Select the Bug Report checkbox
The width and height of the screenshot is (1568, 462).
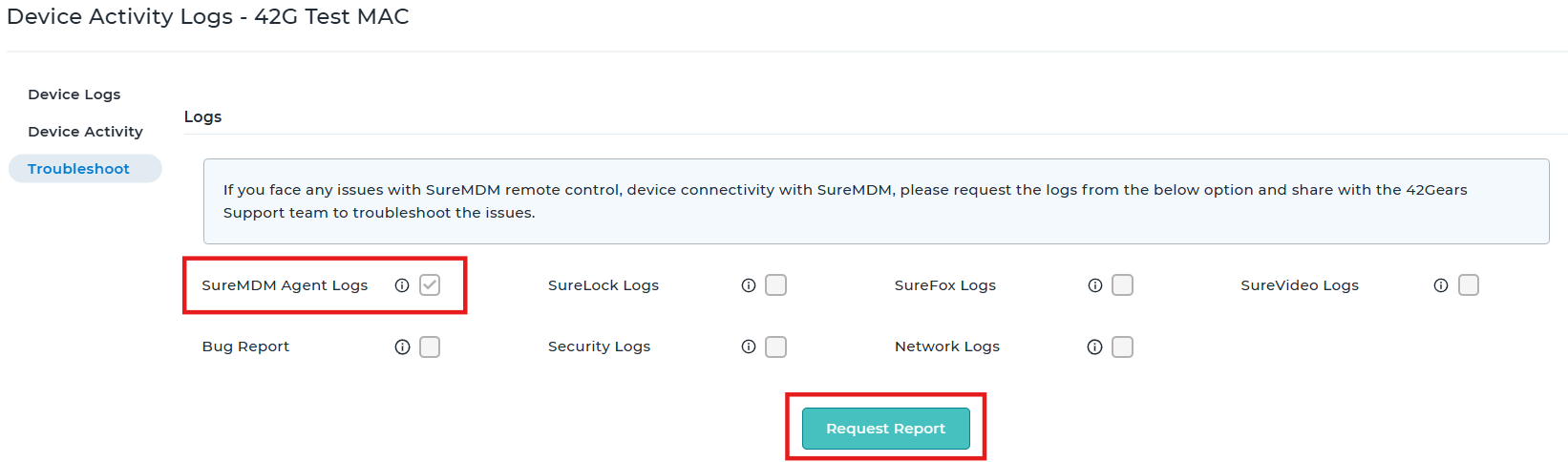pyautogui.click(x=430, y=346)
